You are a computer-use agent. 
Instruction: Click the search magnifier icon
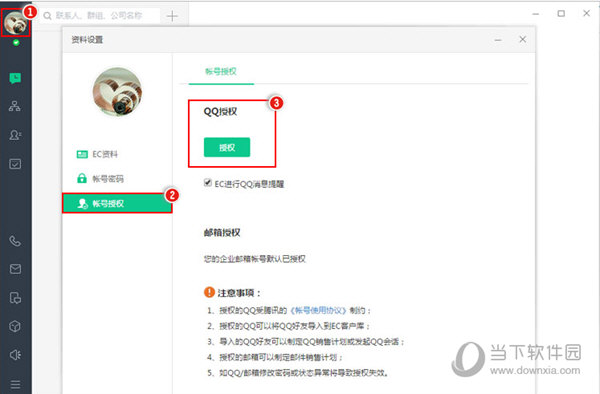point(47,16)
